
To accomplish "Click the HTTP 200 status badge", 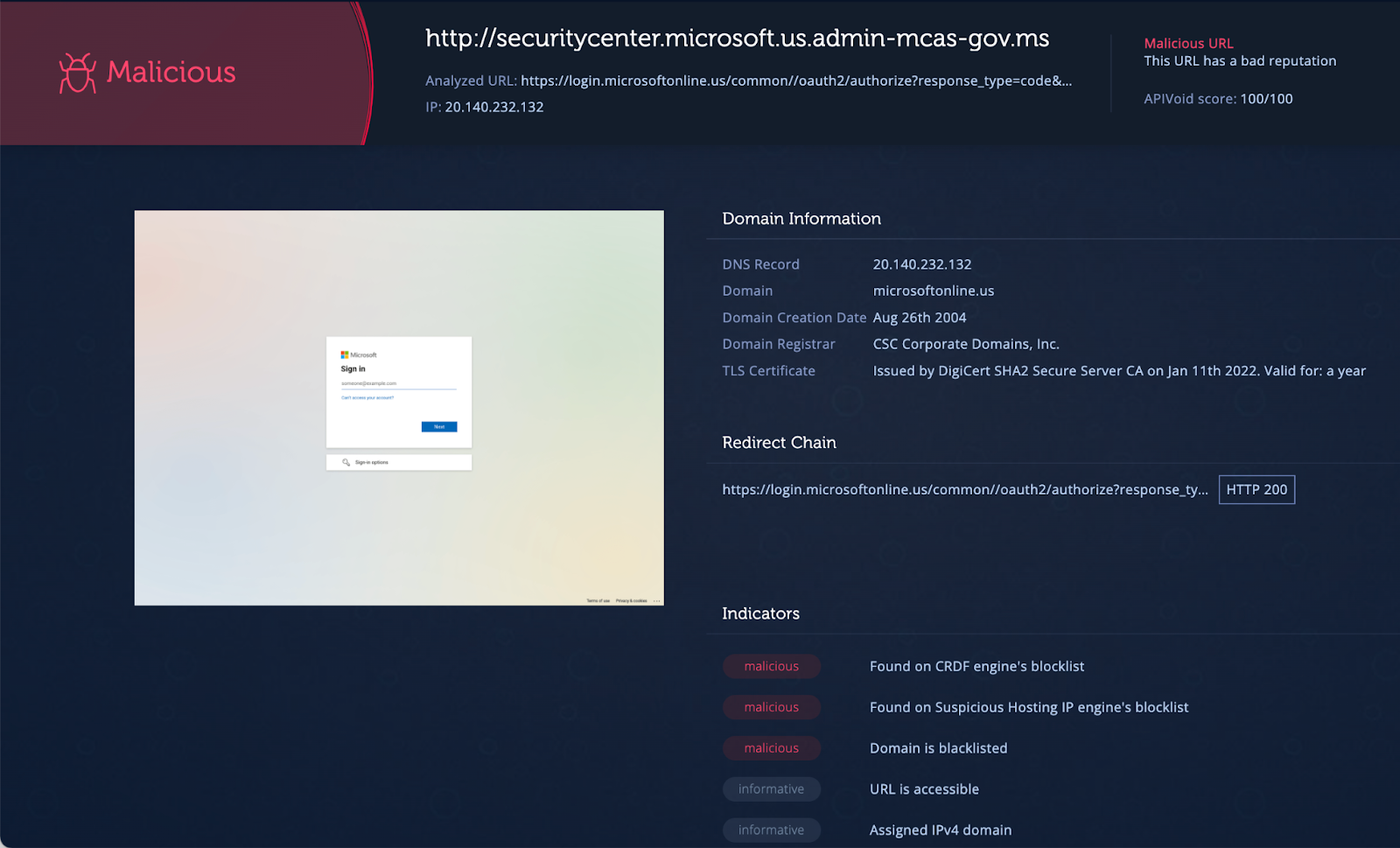I will pos(1256,490).
